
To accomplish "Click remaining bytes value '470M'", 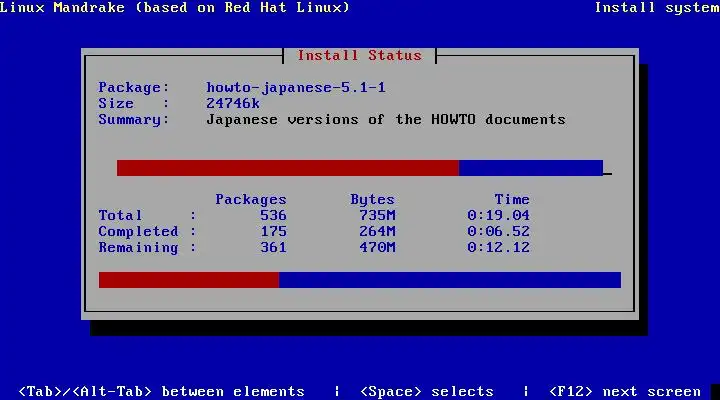I will click(x=377, y=248).
